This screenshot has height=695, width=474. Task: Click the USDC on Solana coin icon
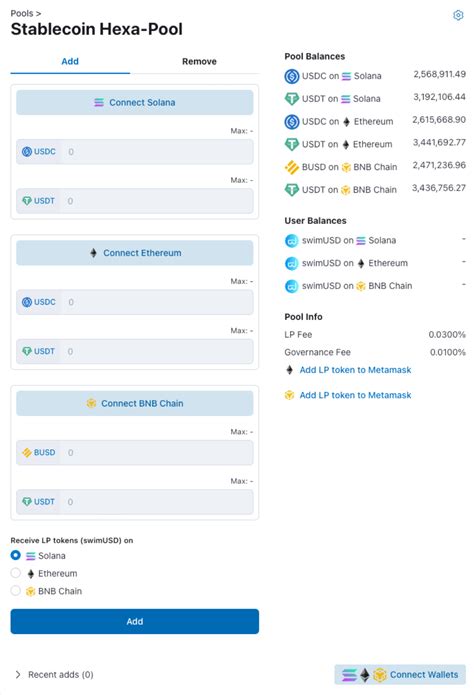(x=292, y=76)
